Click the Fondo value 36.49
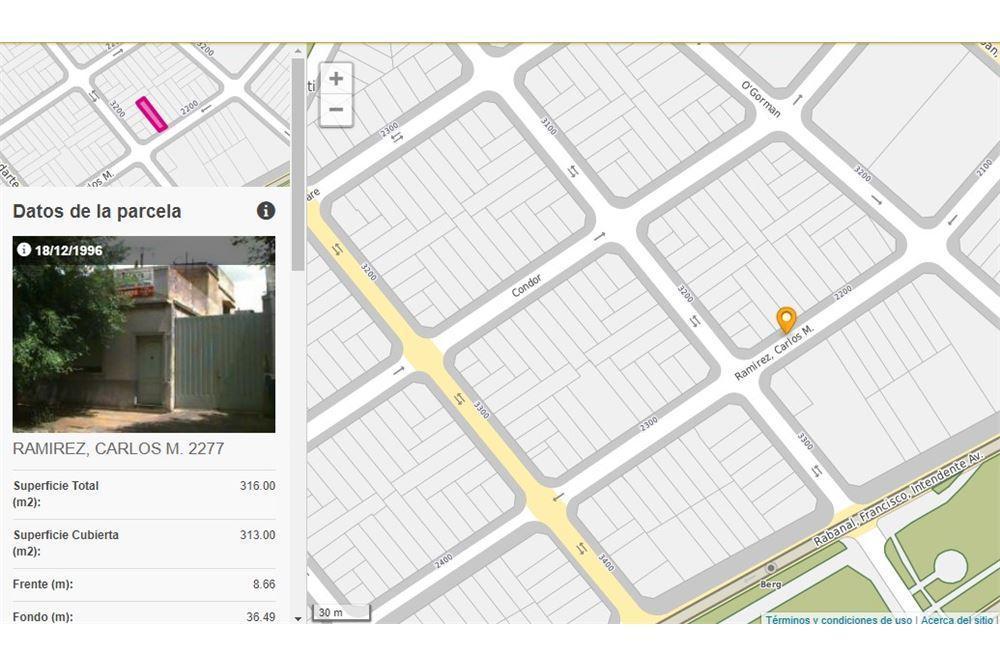Image resolution: width=1000 pixels, height=667 pixels. [x=261, y=617]
